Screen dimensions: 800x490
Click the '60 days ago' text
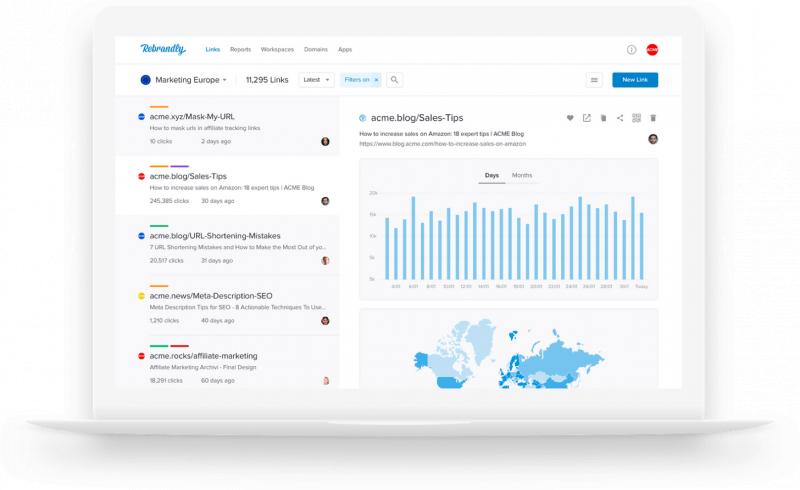[218, 380]
